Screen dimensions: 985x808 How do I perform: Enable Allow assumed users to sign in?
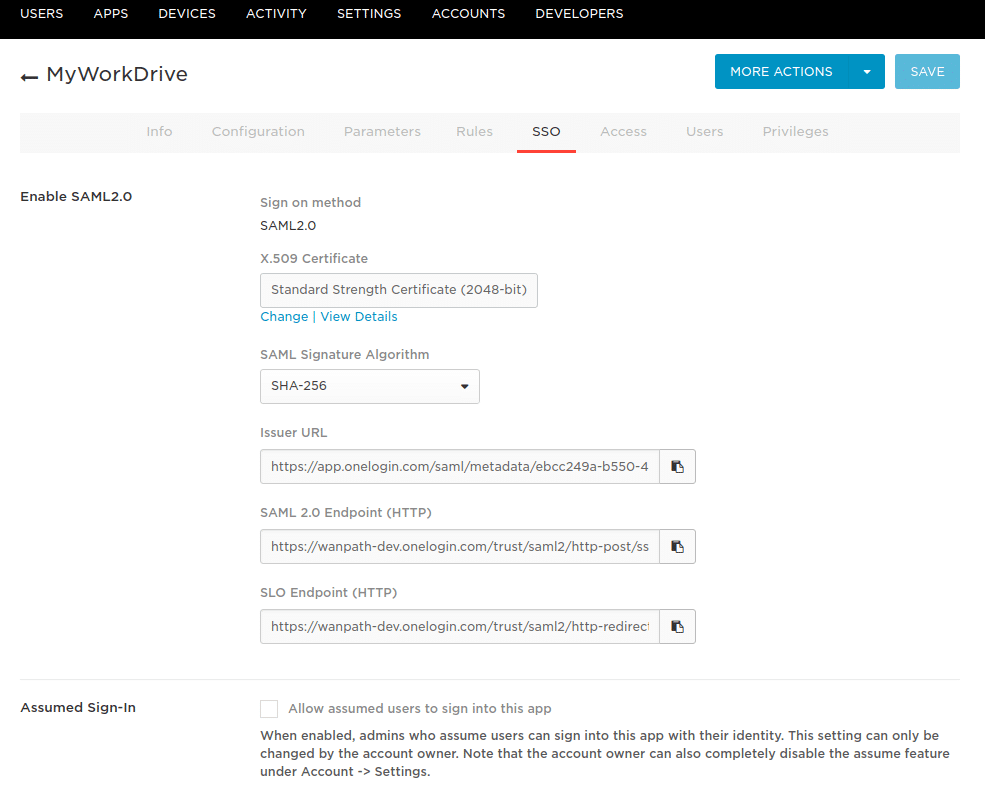coord(269,709)
